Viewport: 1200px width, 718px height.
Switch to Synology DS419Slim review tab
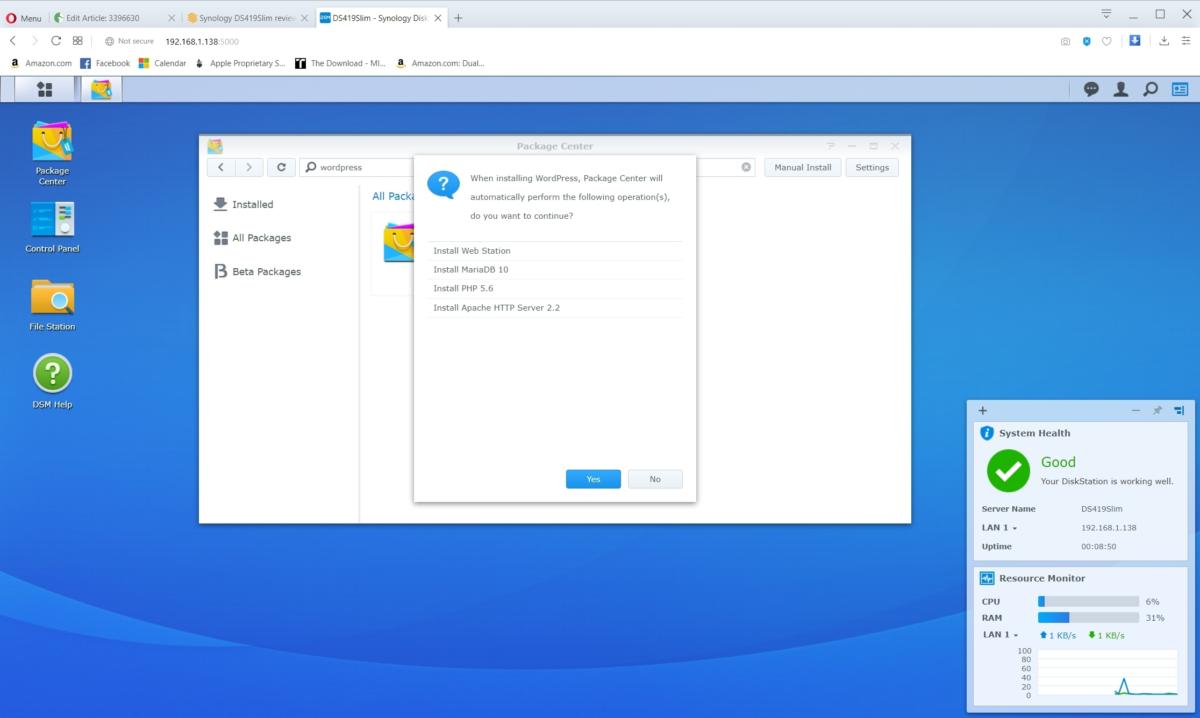tap(248, 18)
